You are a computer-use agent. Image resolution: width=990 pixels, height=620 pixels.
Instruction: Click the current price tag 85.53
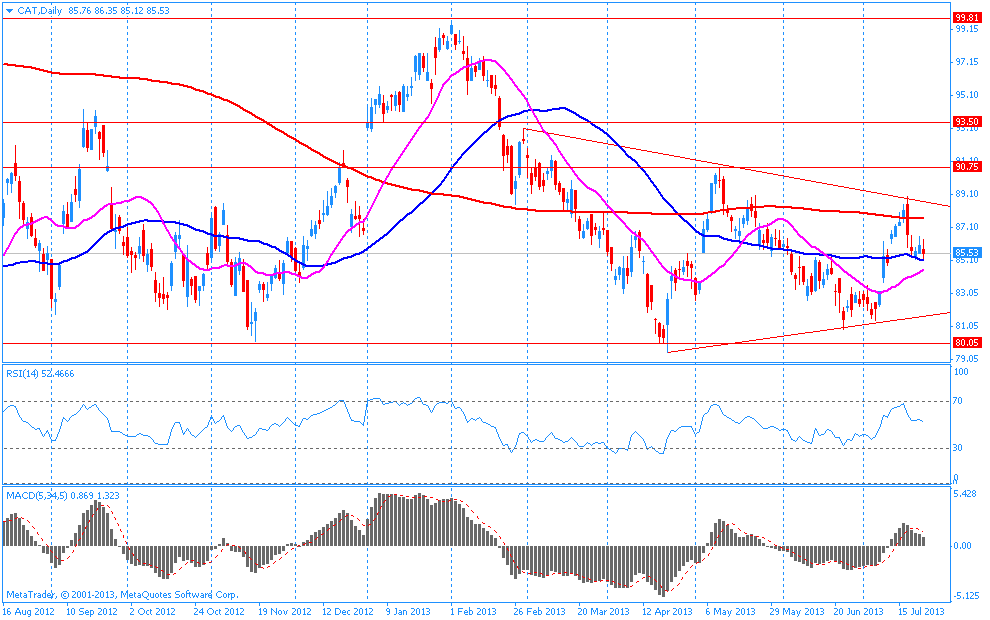coord(967,253)
